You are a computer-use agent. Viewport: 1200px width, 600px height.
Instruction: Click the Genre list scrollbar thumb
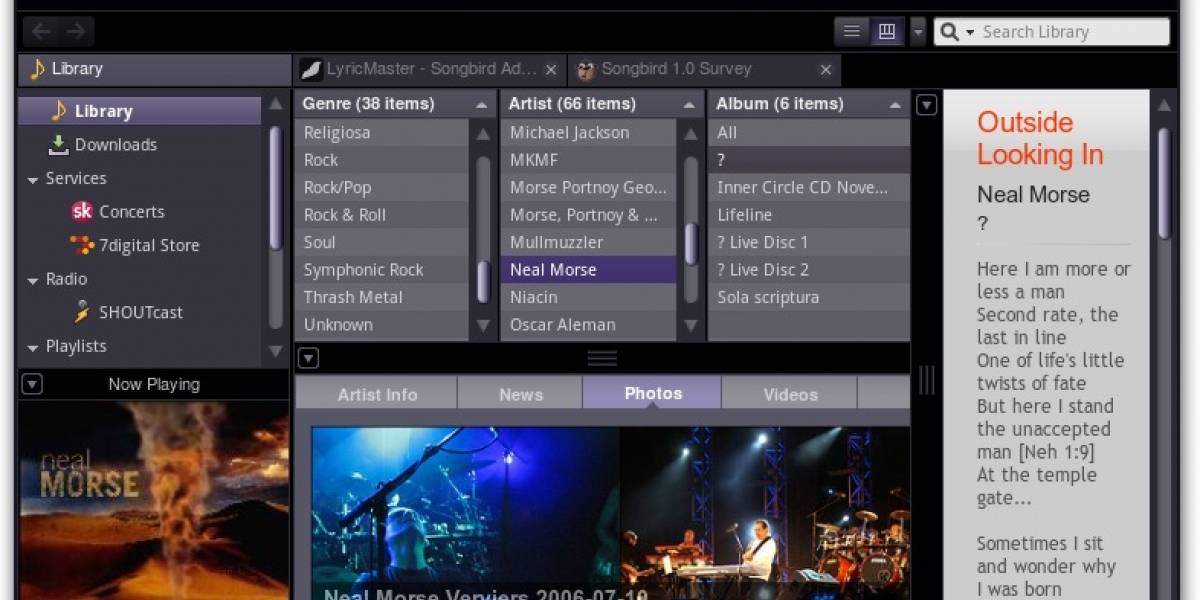tap(483, 282)
